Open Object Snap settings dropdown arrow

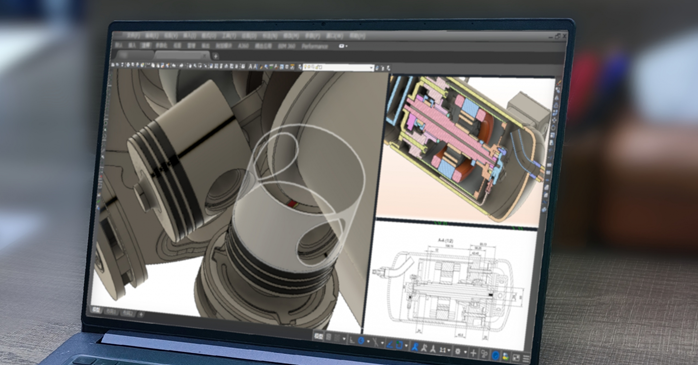point(406,345)
